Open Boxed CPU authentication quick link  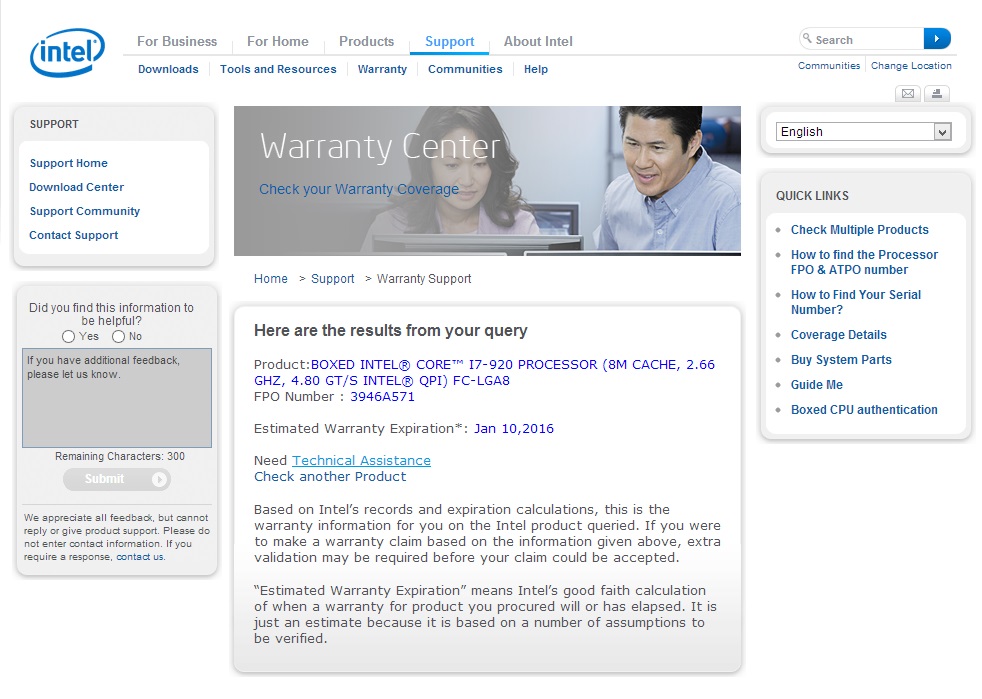pyautogui.click(x=864, y=410)
